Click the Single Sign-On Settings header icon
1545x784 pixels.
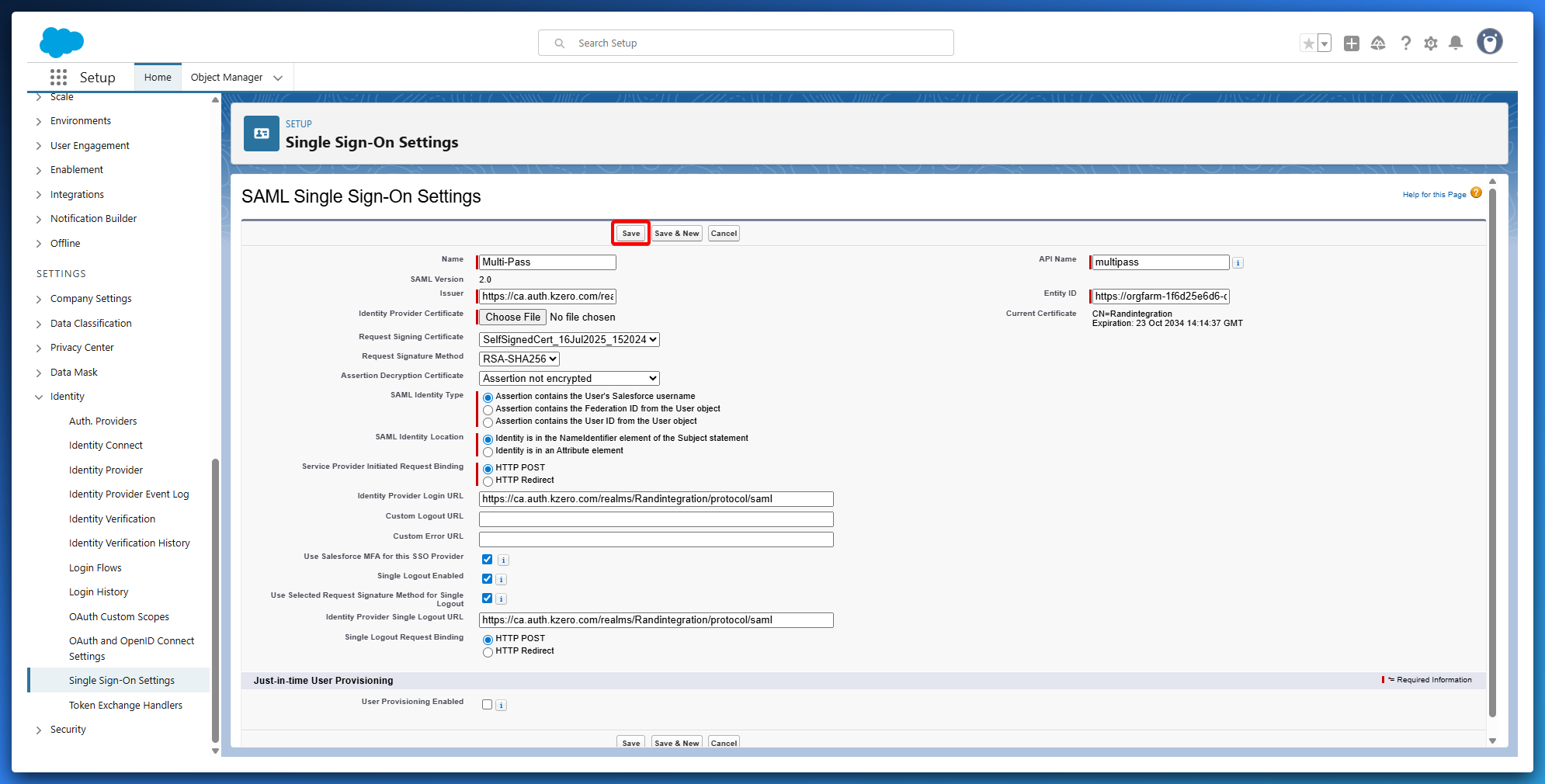(x=262, y=134)
